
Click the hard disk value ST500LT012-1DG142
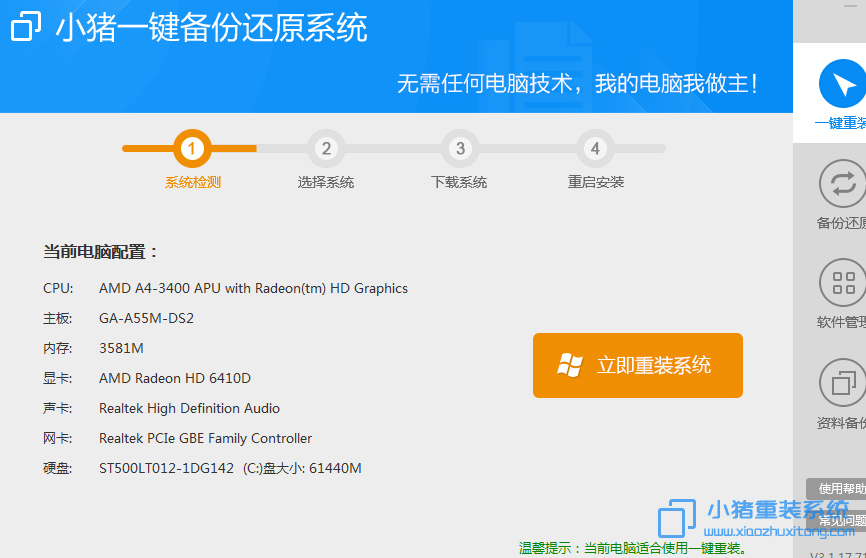point(166,468)
